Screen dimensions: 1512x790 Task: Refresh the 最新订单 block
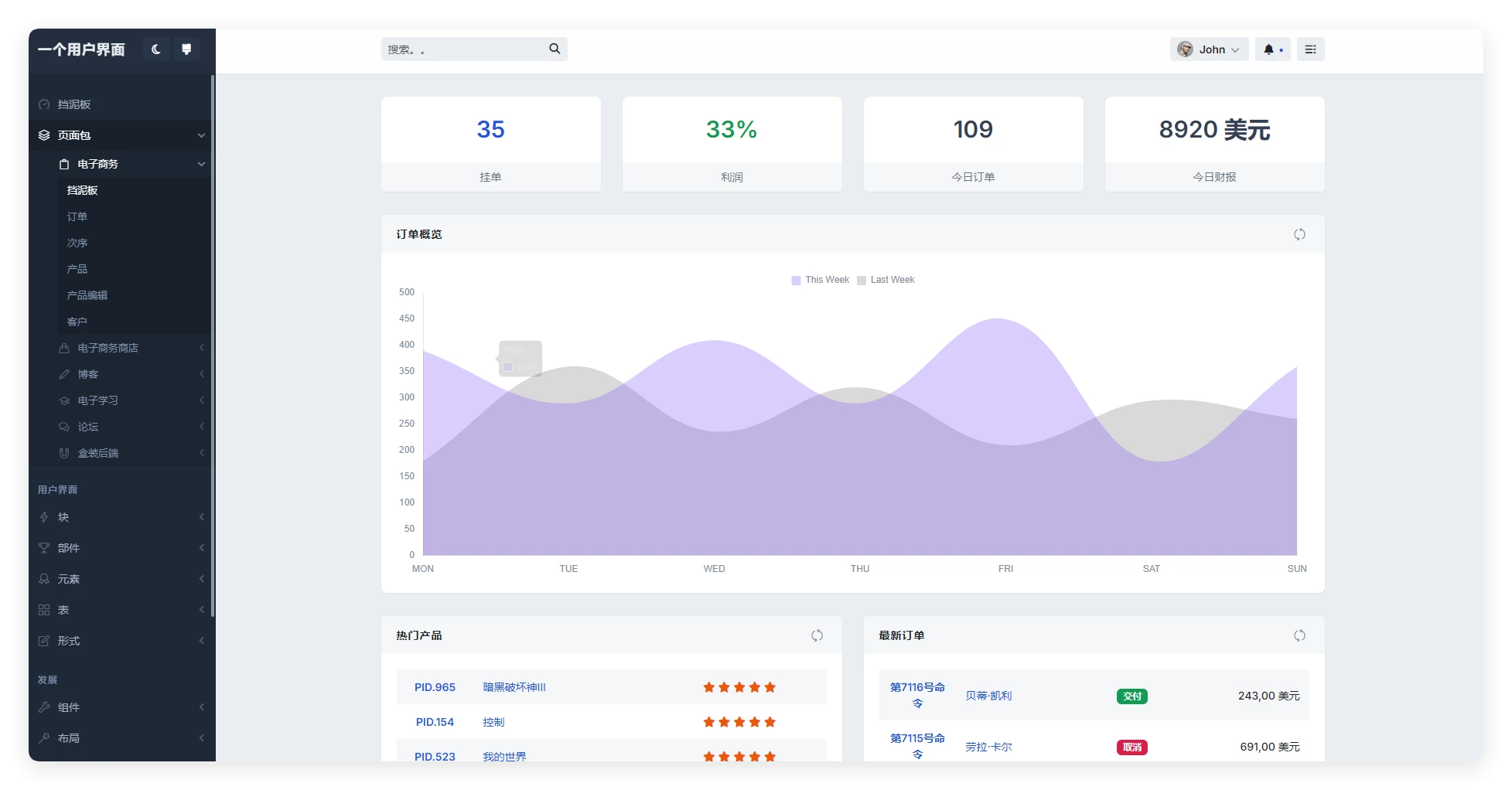click(1299, 635)
